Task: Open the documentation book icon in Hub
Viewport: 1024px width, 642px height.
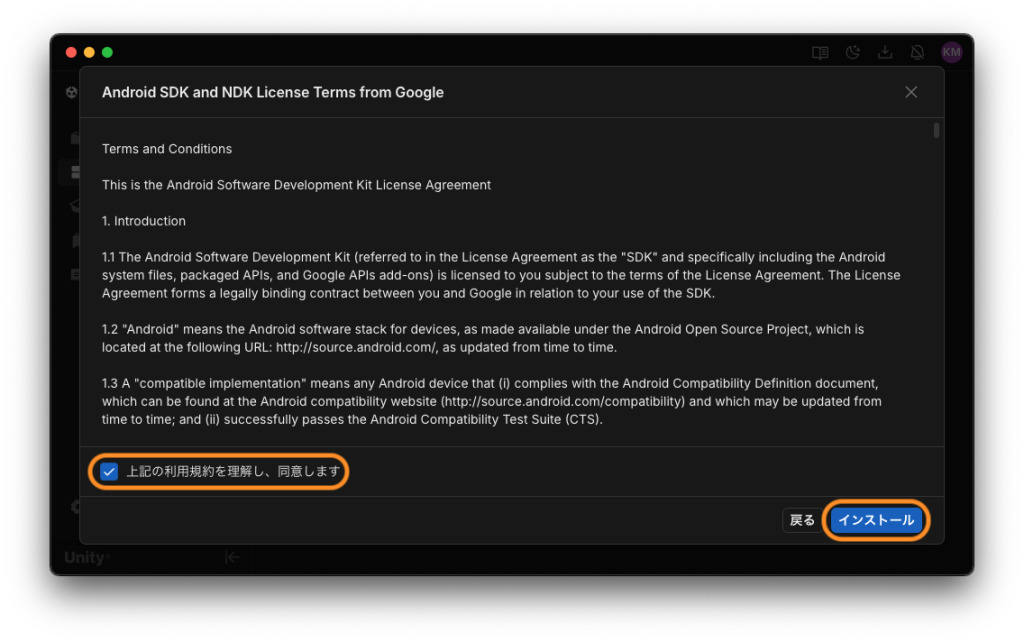Action: click(820, 52)
